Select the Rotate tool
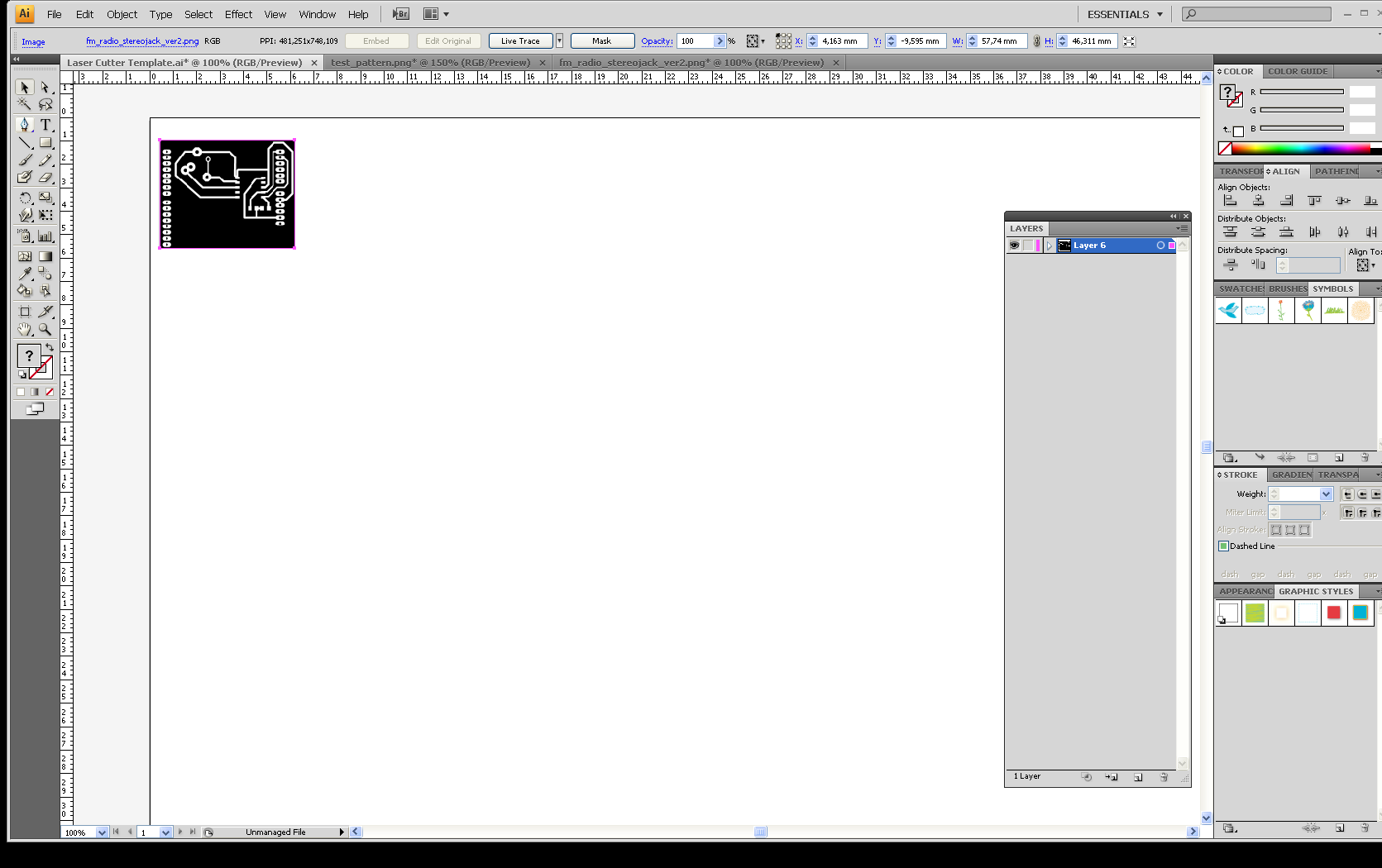1382x868 pixels. point(24,198)
